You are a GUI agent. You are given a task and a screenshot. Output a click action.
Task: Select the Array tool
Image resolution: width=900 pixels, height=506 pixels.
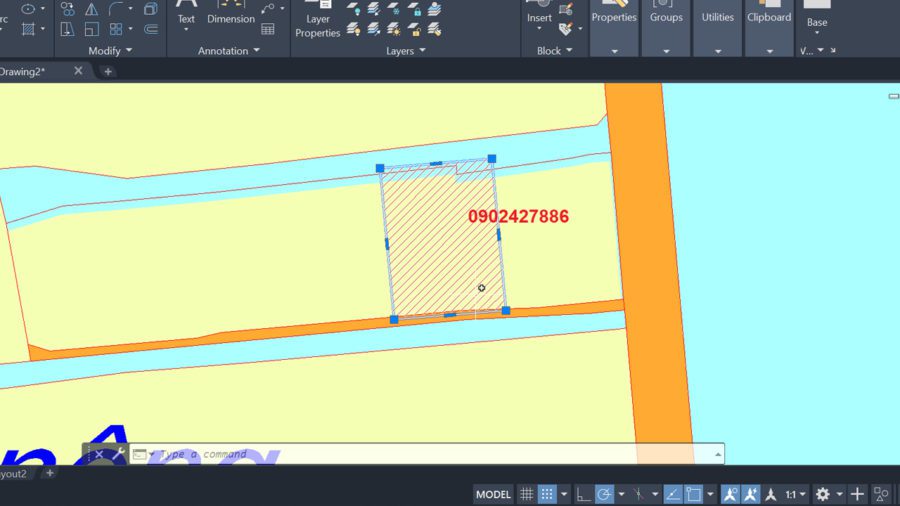click(x=116, y=29)
